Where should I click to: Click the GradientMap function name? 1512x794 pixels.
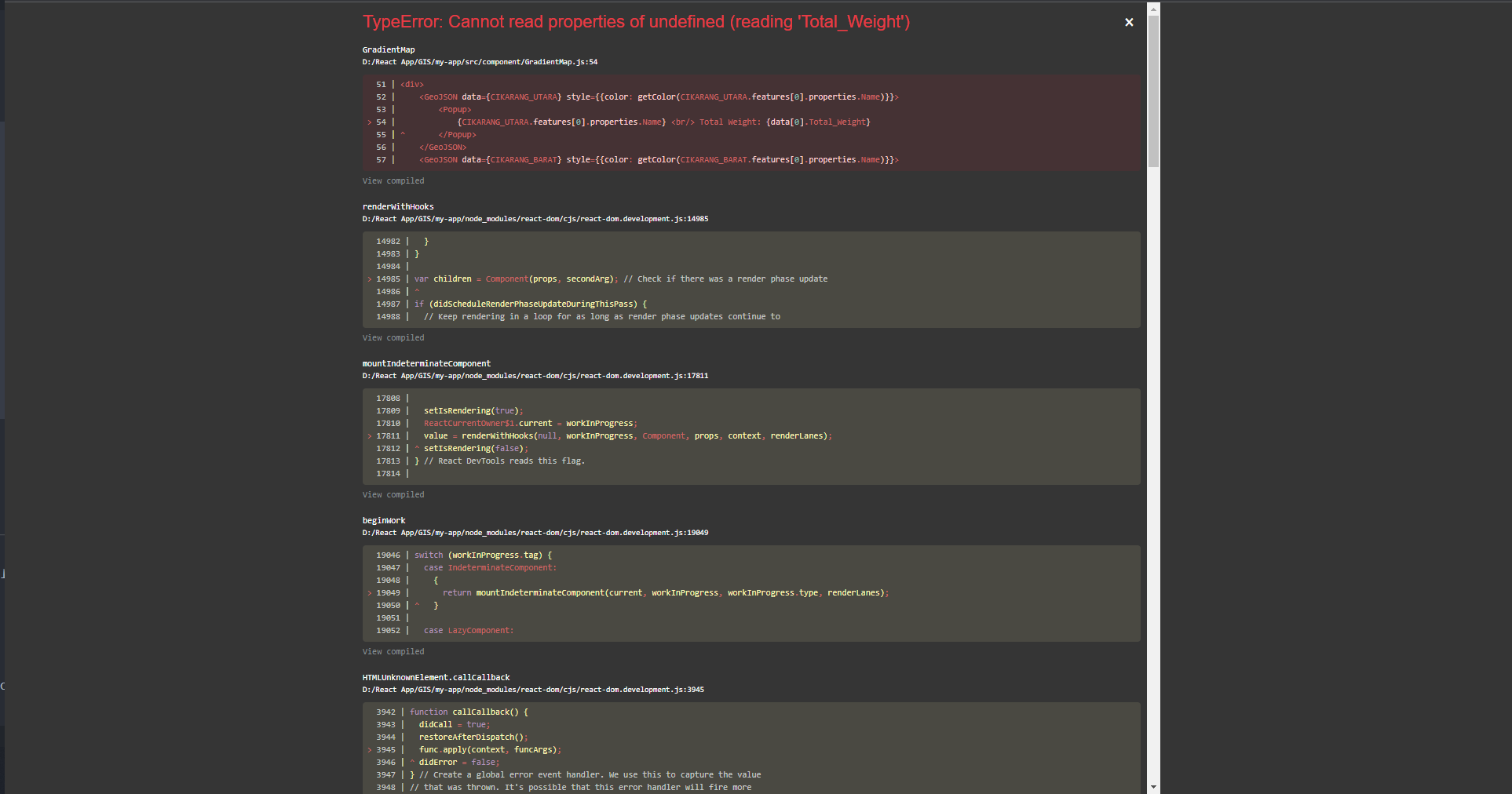click(x=389, y=50)
